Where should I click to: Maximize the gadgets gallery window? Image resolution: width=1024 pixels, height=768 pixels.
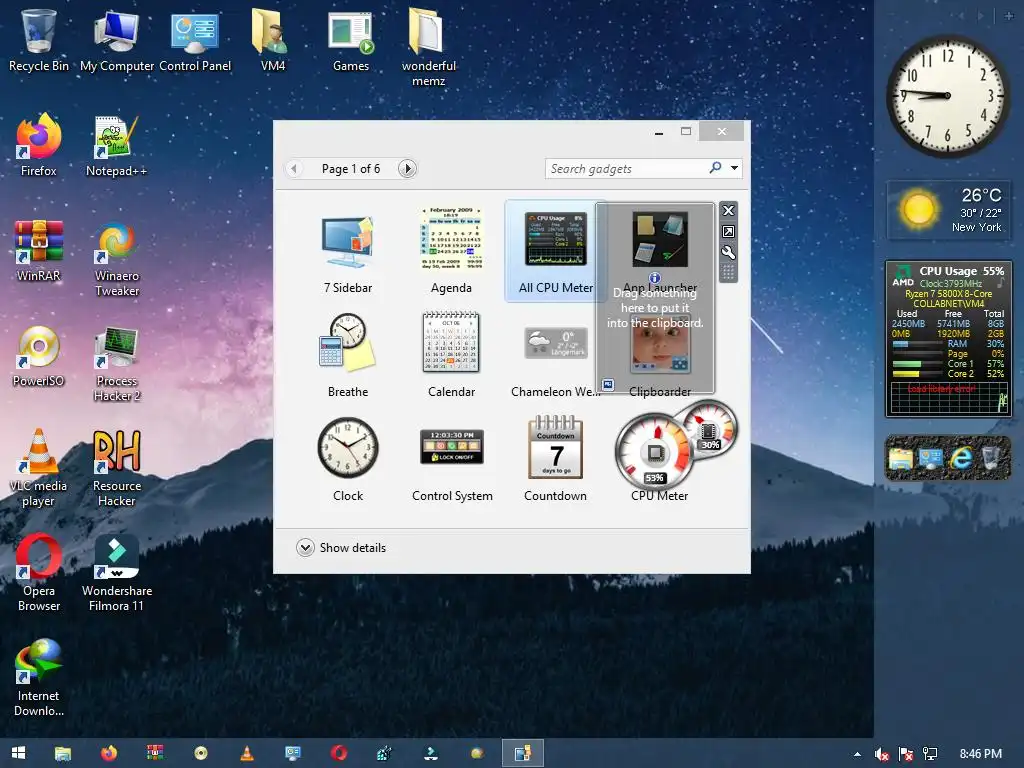click(686, 131)
